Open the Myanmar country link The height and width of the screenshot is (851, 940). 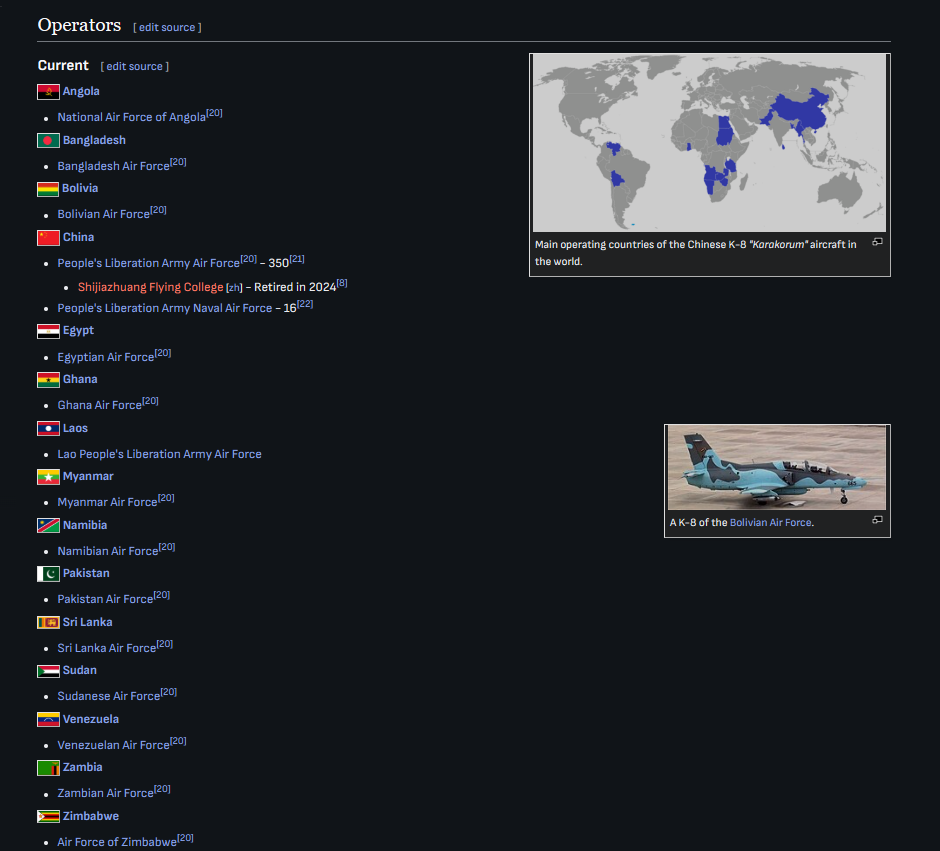tap(88, 476)
